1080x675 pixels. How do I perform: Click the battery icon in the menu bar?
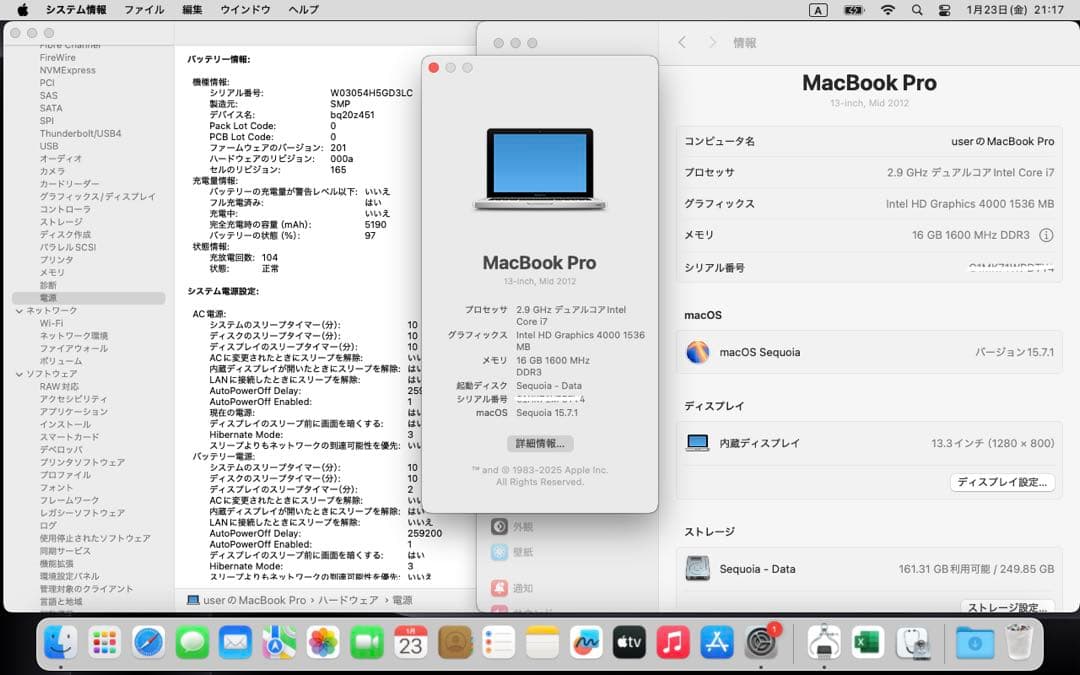coord(853,10)
